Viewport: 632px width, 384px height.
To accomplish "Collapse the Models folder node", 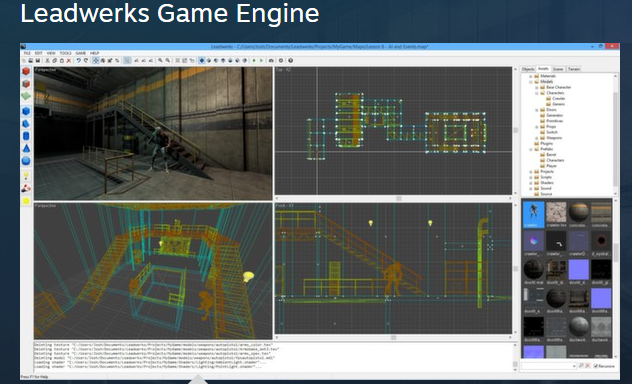I will click(531, 81).
